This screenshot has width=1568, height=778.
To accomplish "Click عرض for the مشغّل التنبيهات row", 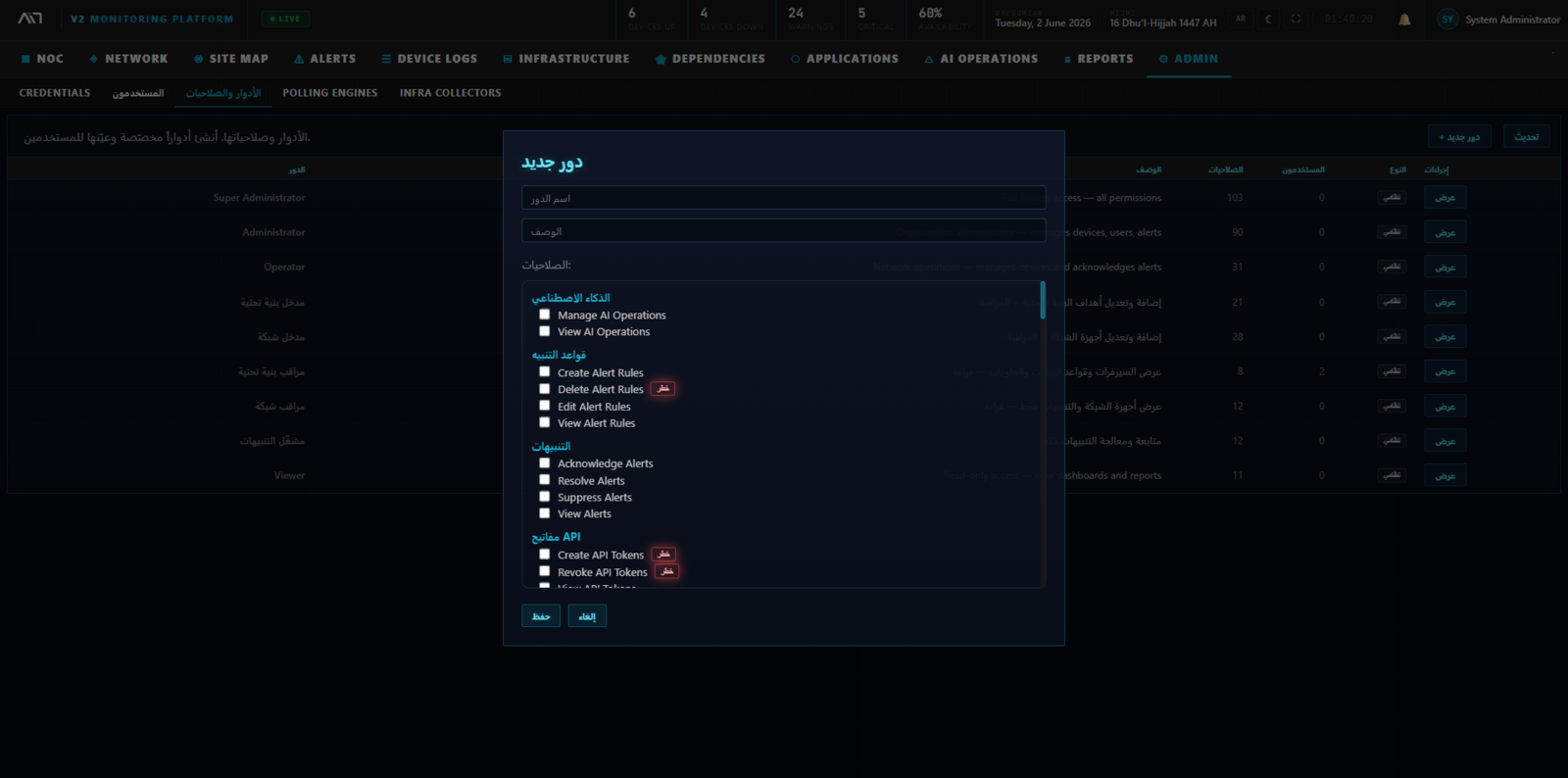I will coord(1445,441).
